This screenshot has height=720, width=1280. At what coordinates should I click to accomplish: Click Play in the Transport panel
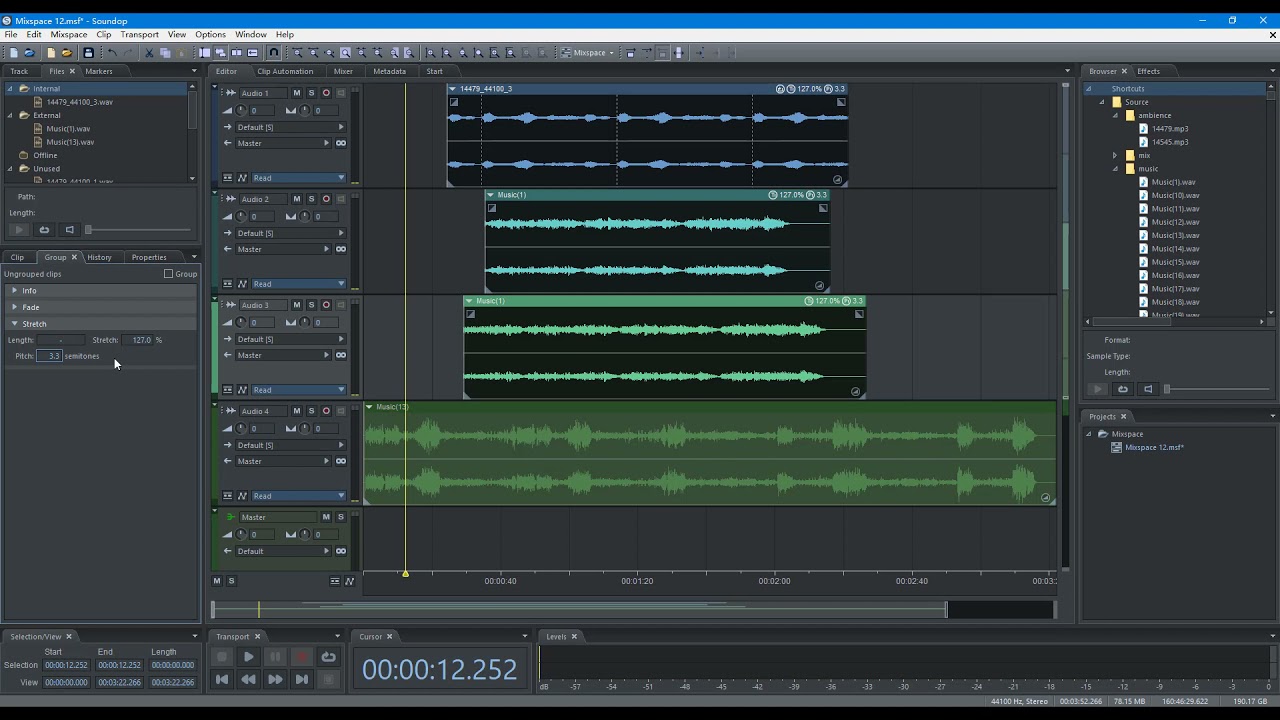tap(248, 657)
